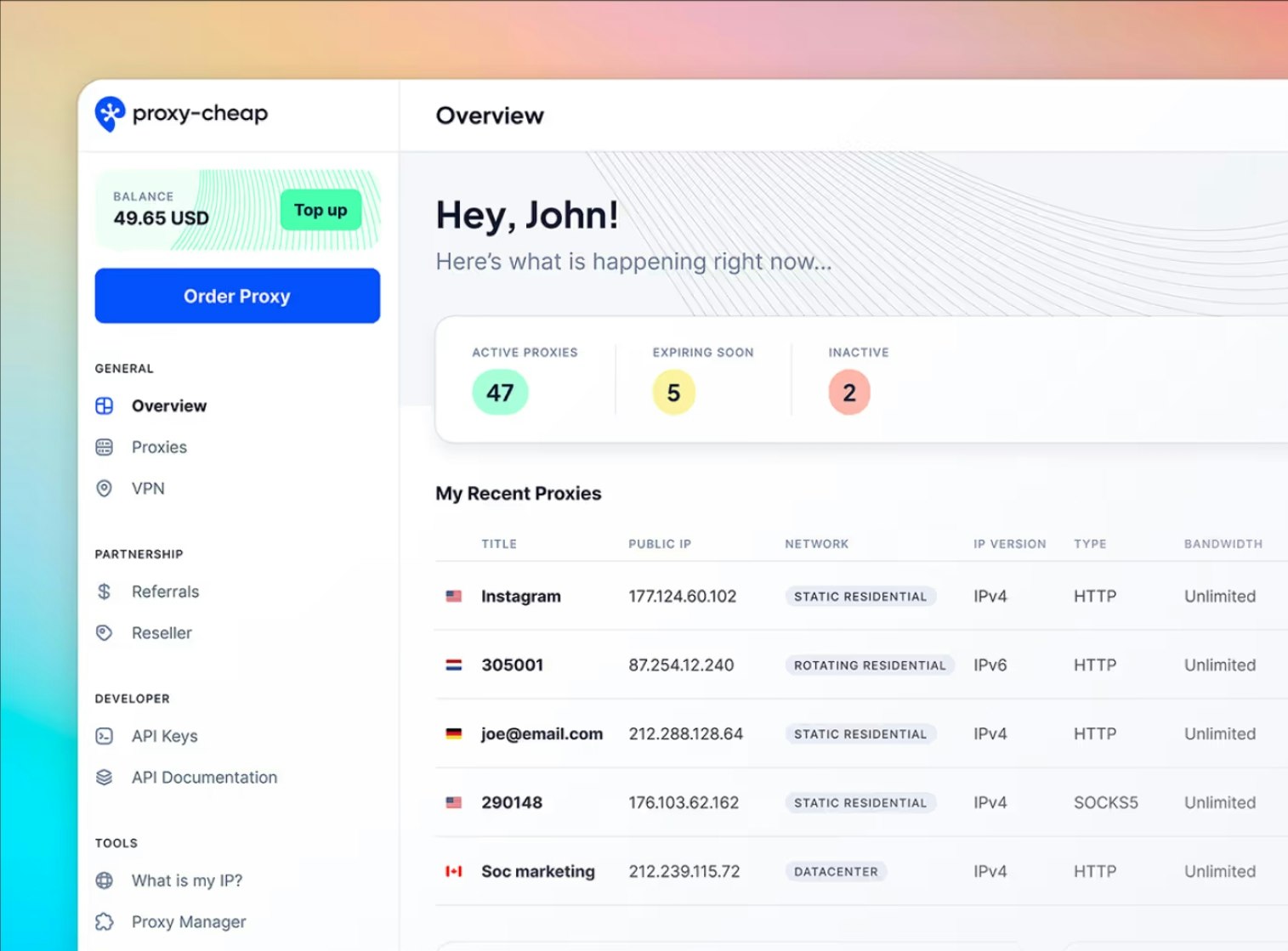Click the Active Proxies count 47
Image resolution: width=1288 pixels, height=951 pixels.
[500, 393]
